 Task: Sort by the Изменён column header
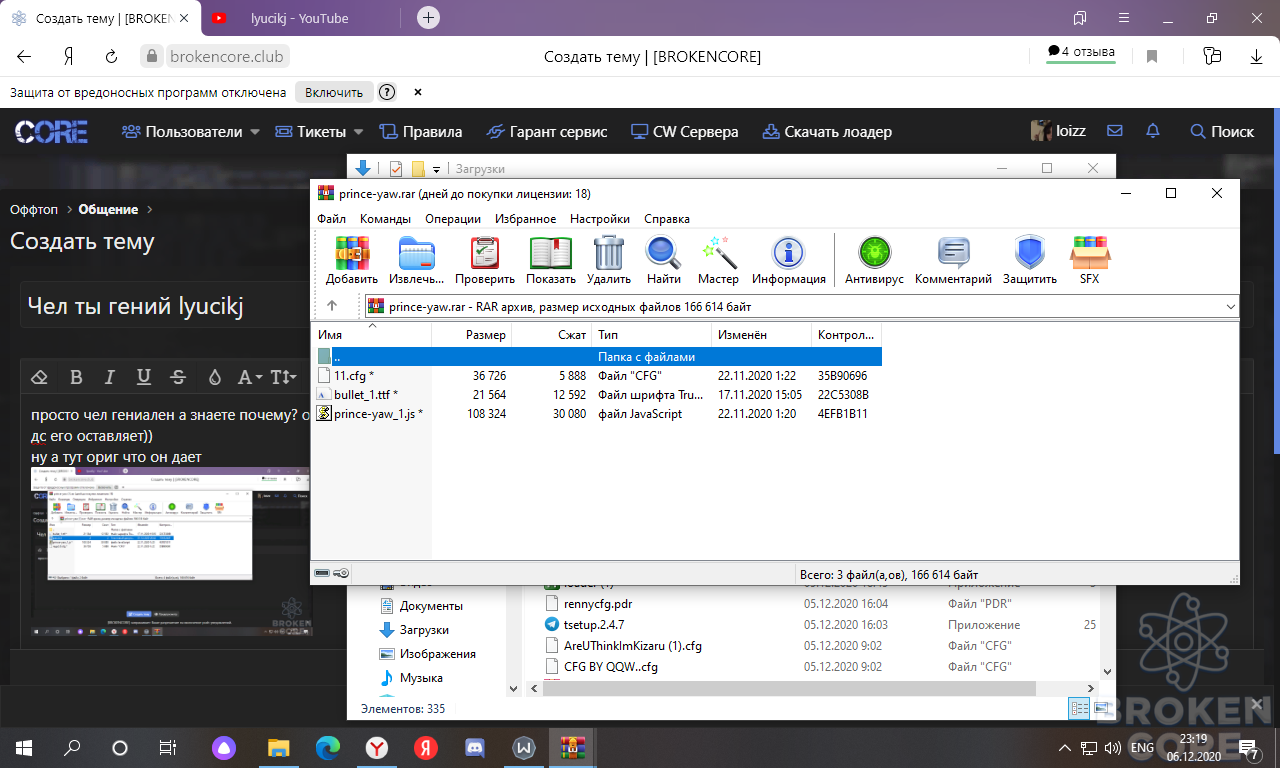[x=761, y=335]
